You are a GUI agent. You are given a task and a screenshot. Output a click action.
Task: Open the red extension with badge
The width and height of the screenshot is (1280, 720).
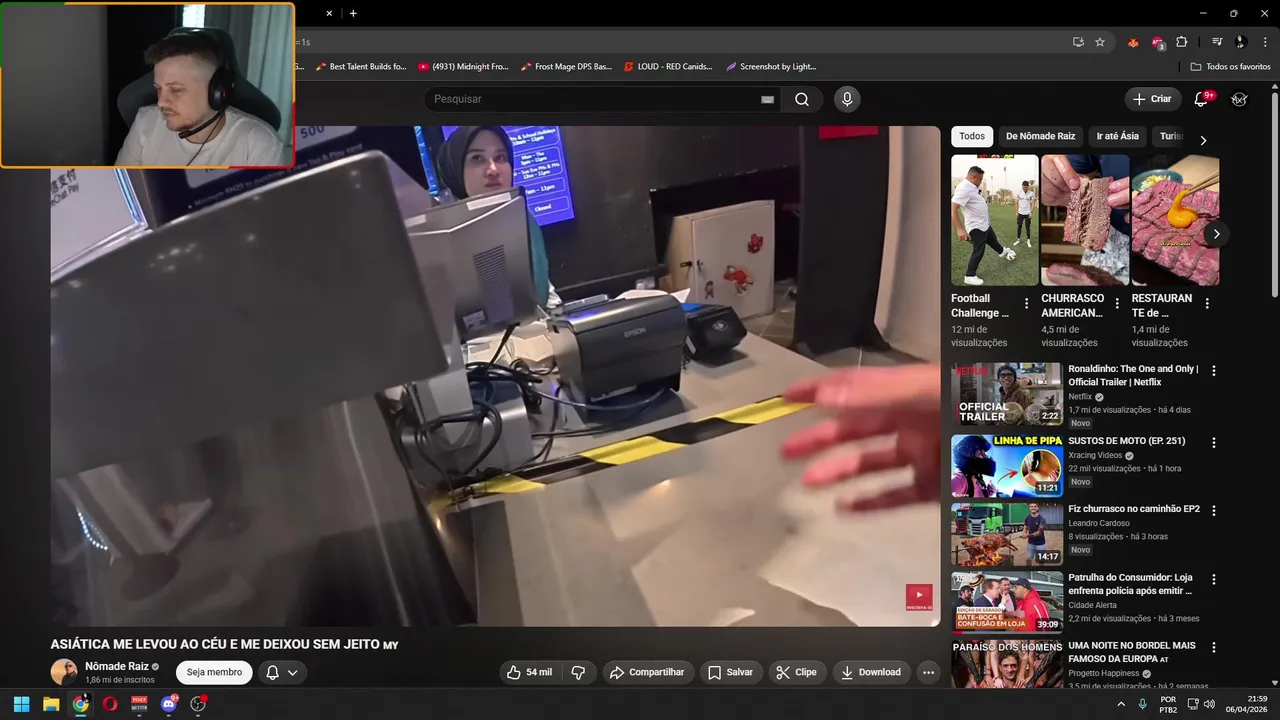click(x=1157, y=42)
